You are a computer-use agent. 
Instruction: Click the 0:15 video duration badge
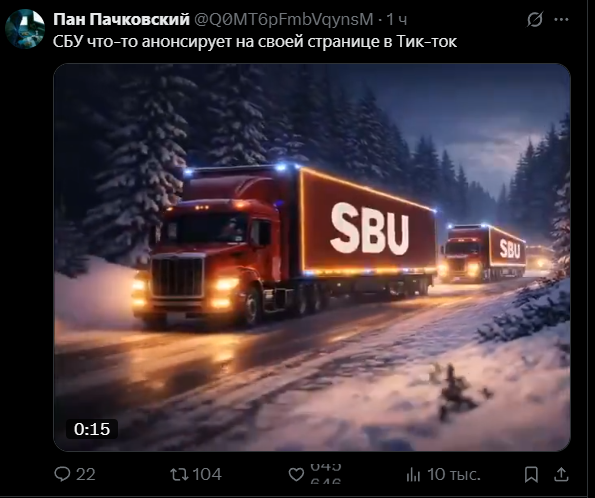coord(92,429)
